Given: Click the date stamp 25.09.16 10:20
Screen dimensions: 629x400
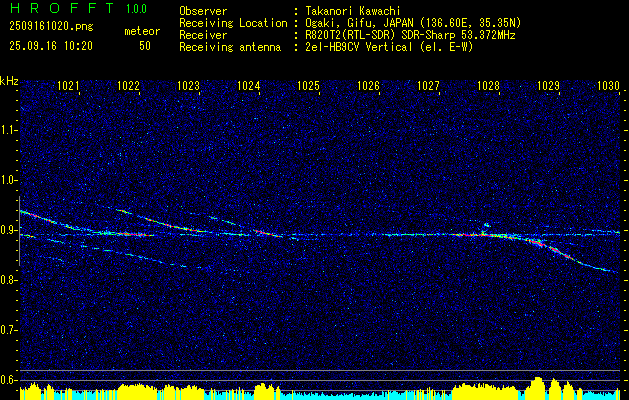Looking at the screenshot, I should (51, 46).
